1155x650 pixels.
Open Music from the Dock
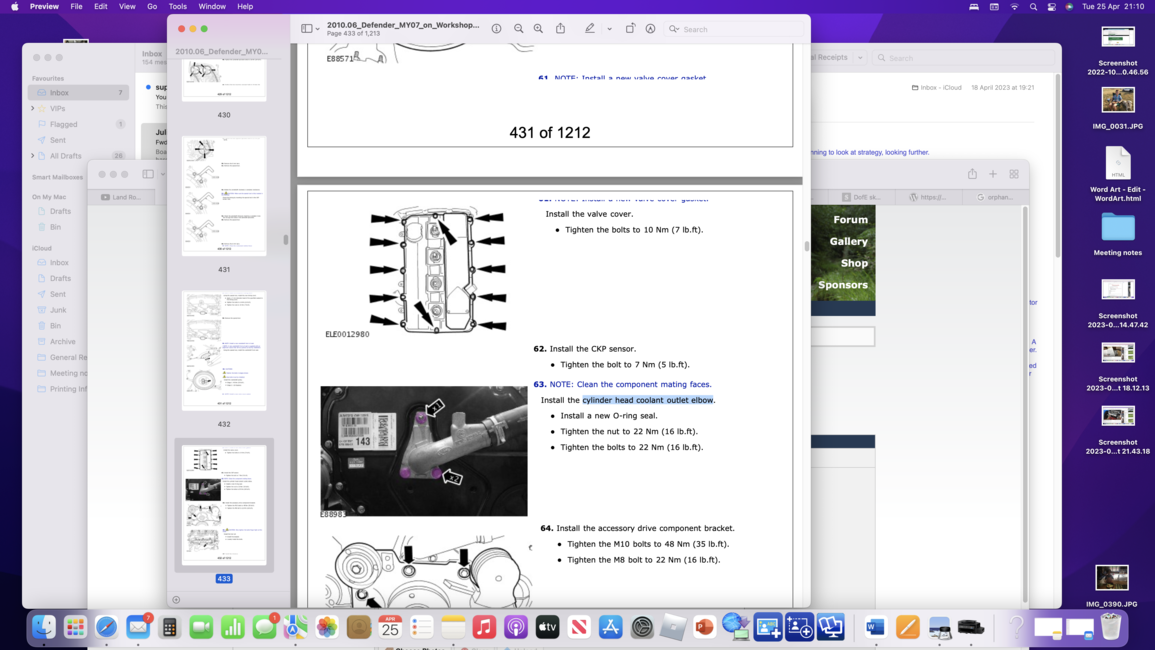484,627
